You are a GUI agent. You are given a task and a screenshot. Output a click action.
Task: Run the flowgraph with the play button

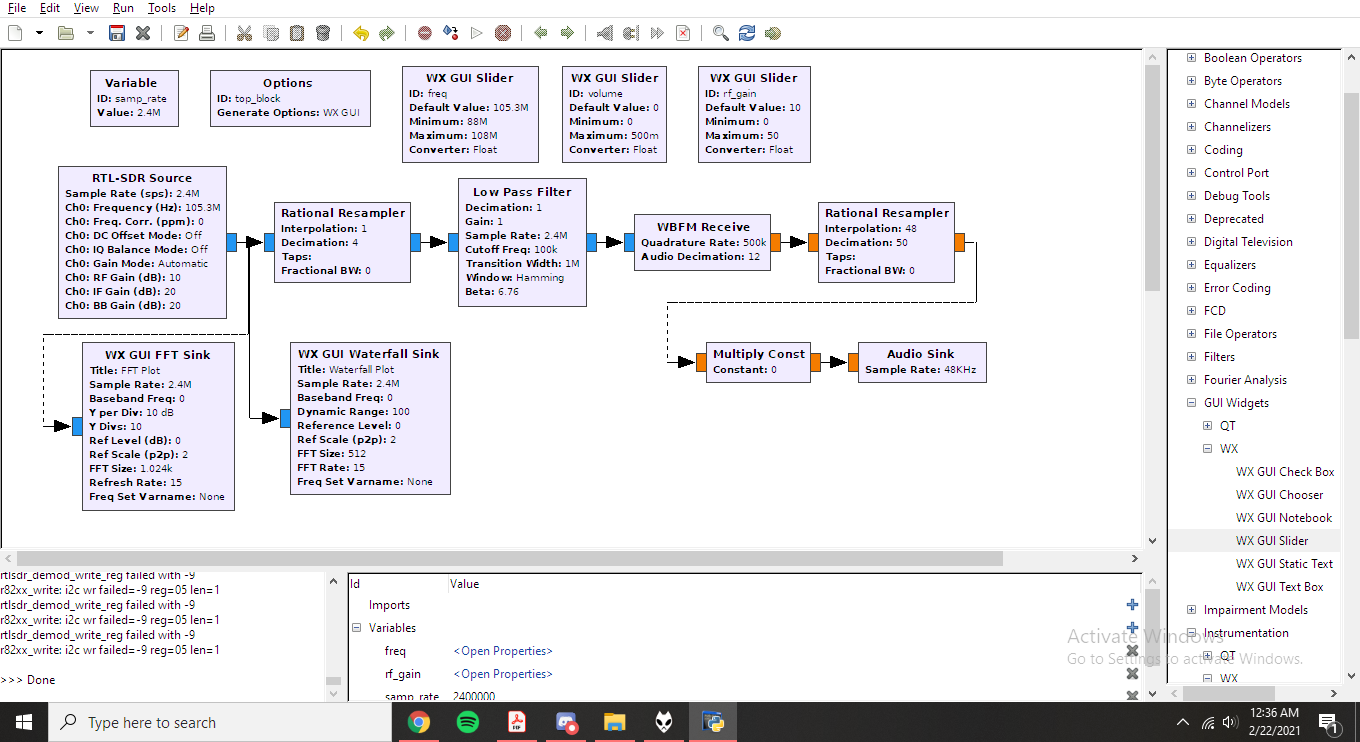(475, 32)
